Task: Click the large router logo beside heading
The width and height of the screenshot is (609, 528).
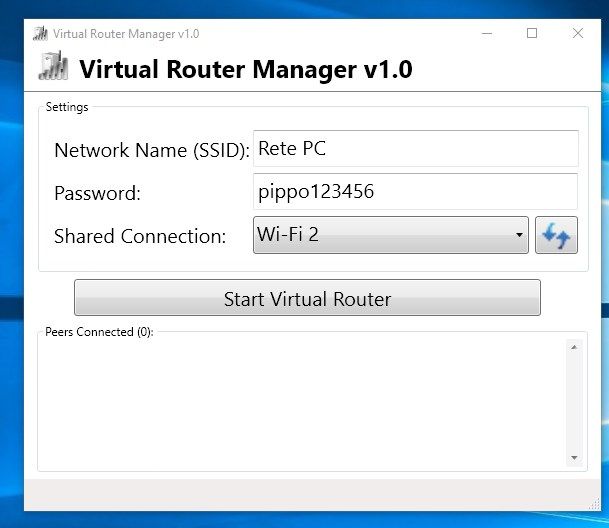Action: click(x=54, y=66)
